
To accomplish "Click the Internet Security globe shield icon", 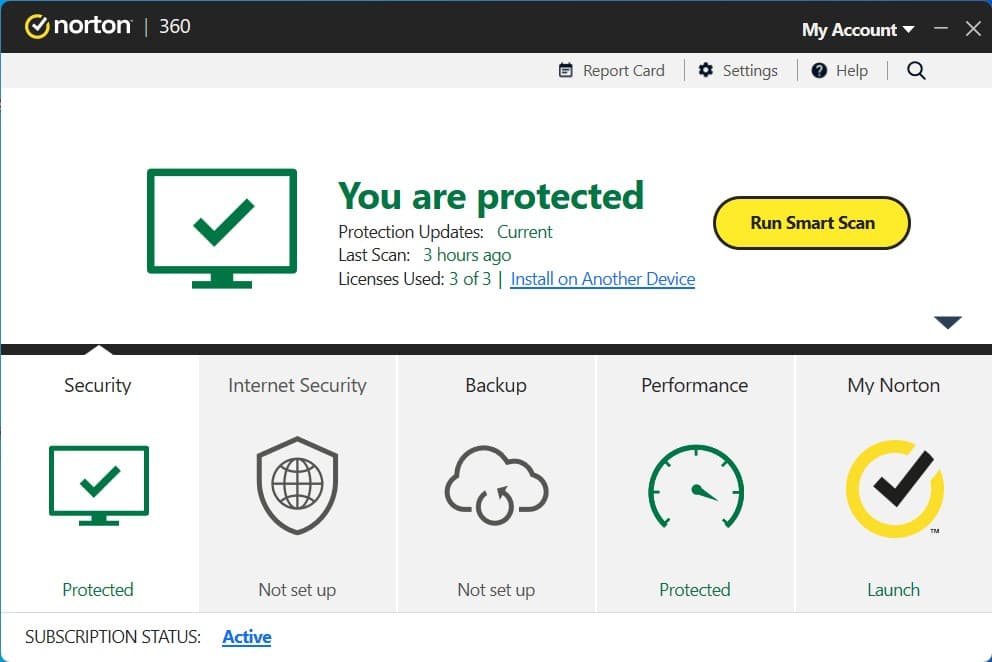I will [x=297, y=486].
